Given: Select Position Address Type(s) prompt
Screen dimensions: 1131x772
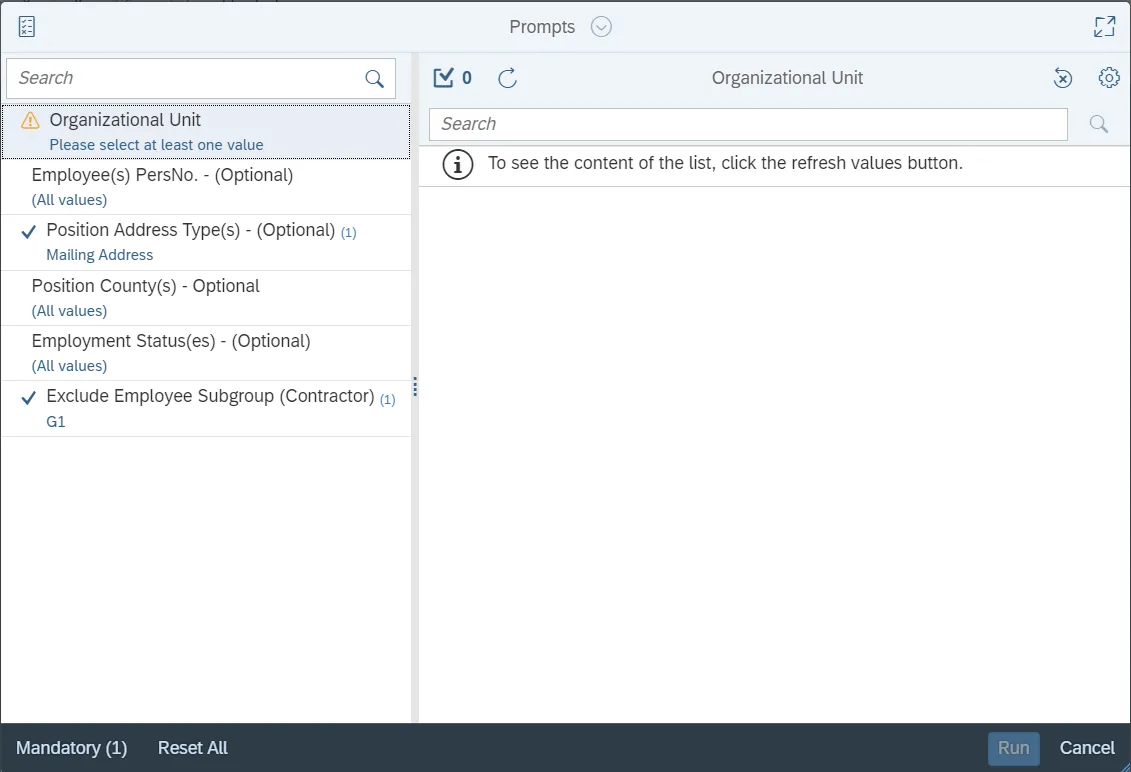Looking at the screenshot, I should [190, 231].
